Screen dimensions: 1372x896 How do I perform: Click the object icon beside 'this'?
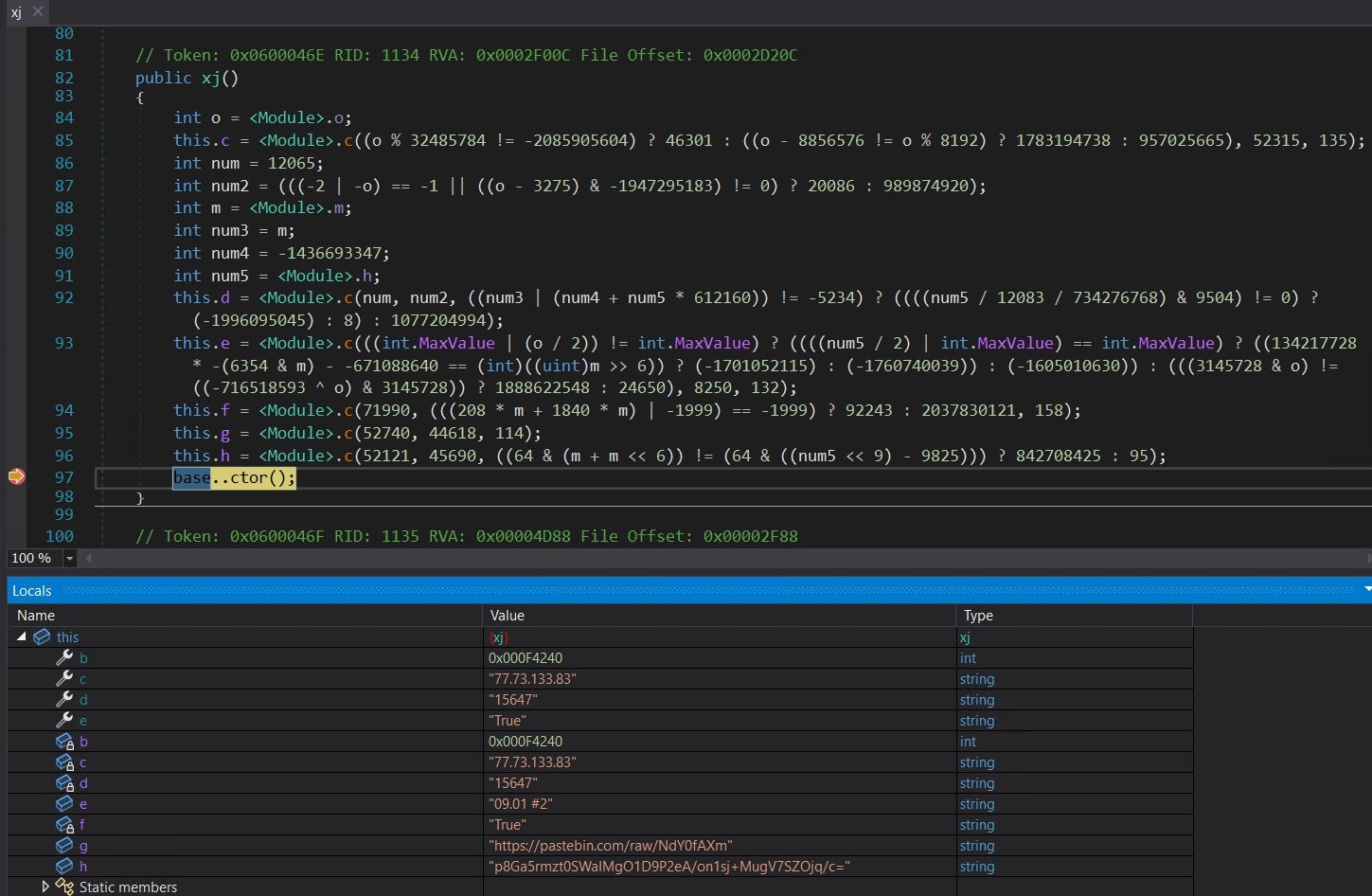click(42, 636)
